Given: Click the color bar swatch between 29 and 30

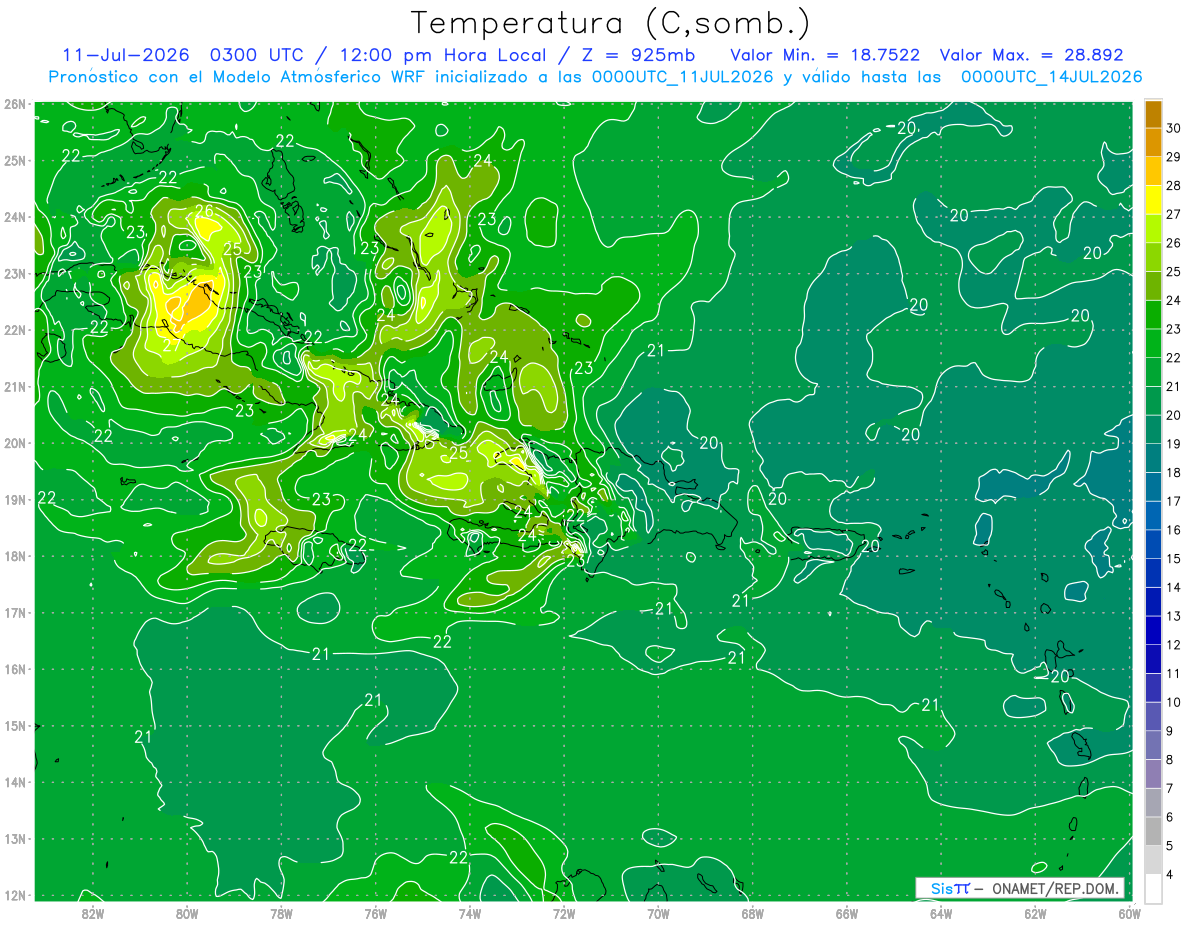Looking at the screenshot, I should (1153, 142).
